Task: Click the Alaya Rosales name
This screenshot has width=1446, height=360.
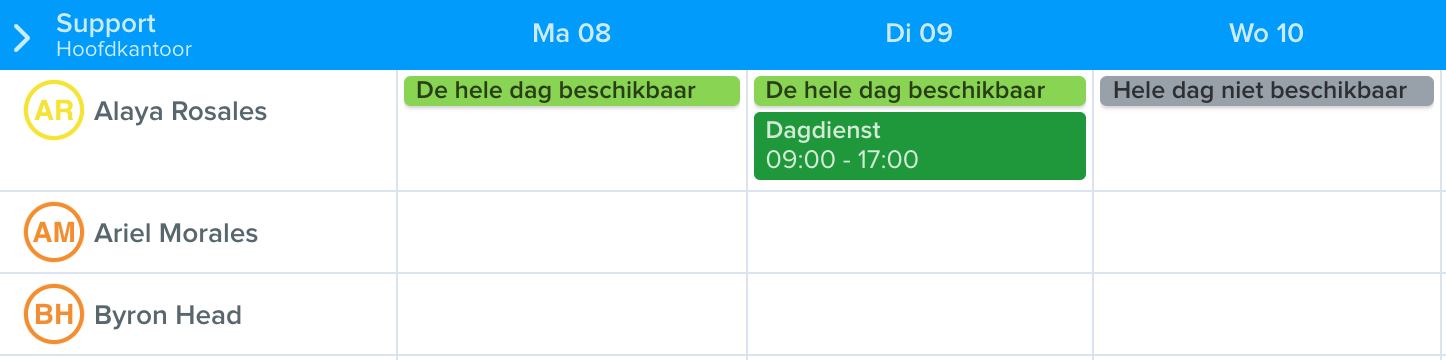Action: click(181, 112)
